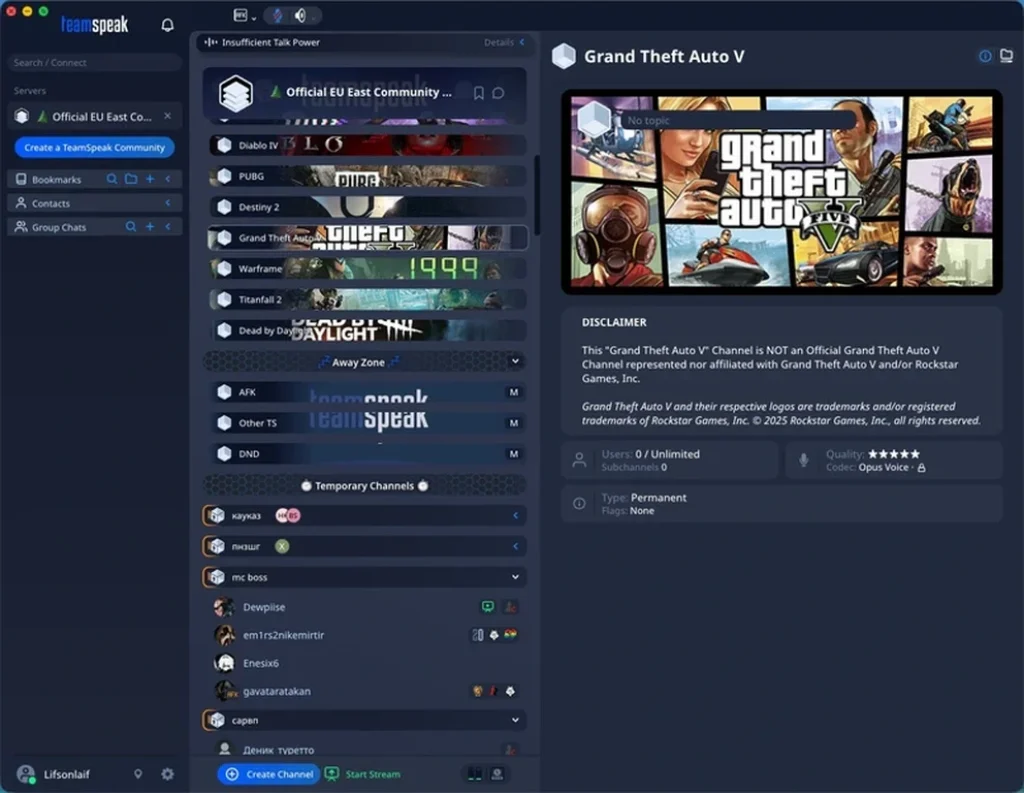The image size is (1024, 793).
Task: Join the Other TS channel
Action: coord(368,423)
